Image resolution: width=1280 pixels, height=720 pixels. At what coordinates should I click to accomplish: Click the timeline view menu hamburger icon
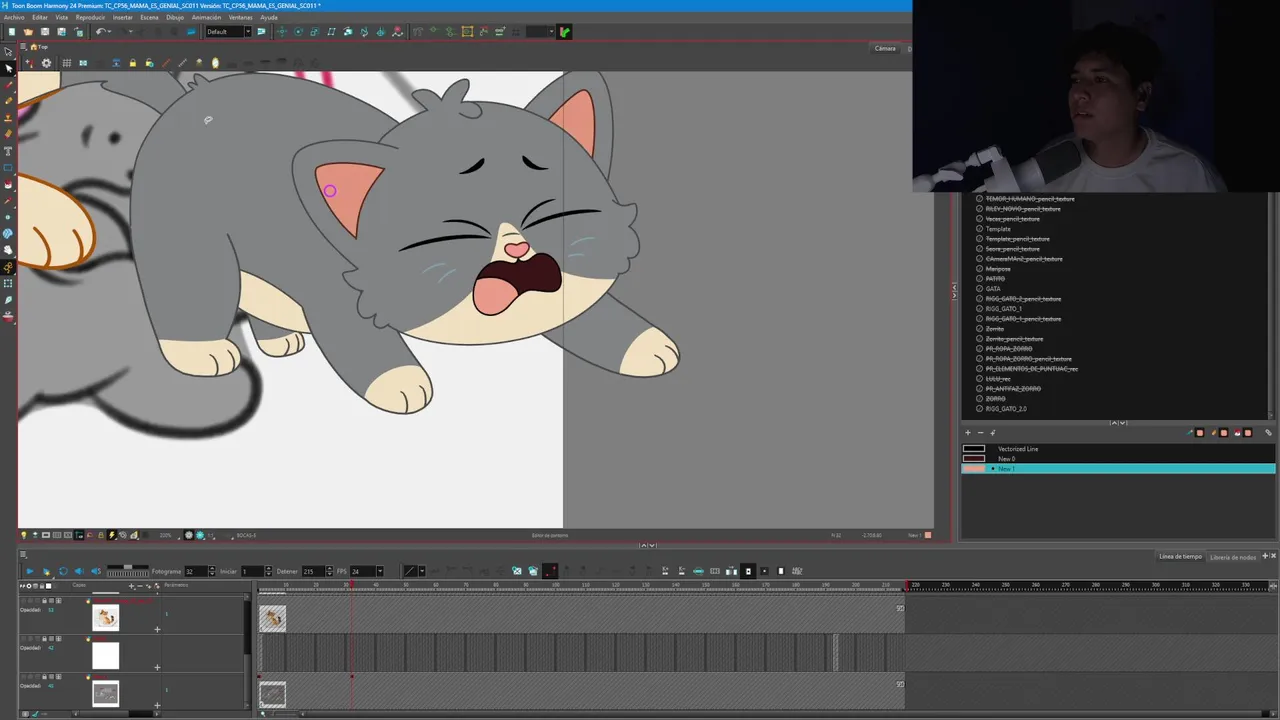[x=23, y=555]
